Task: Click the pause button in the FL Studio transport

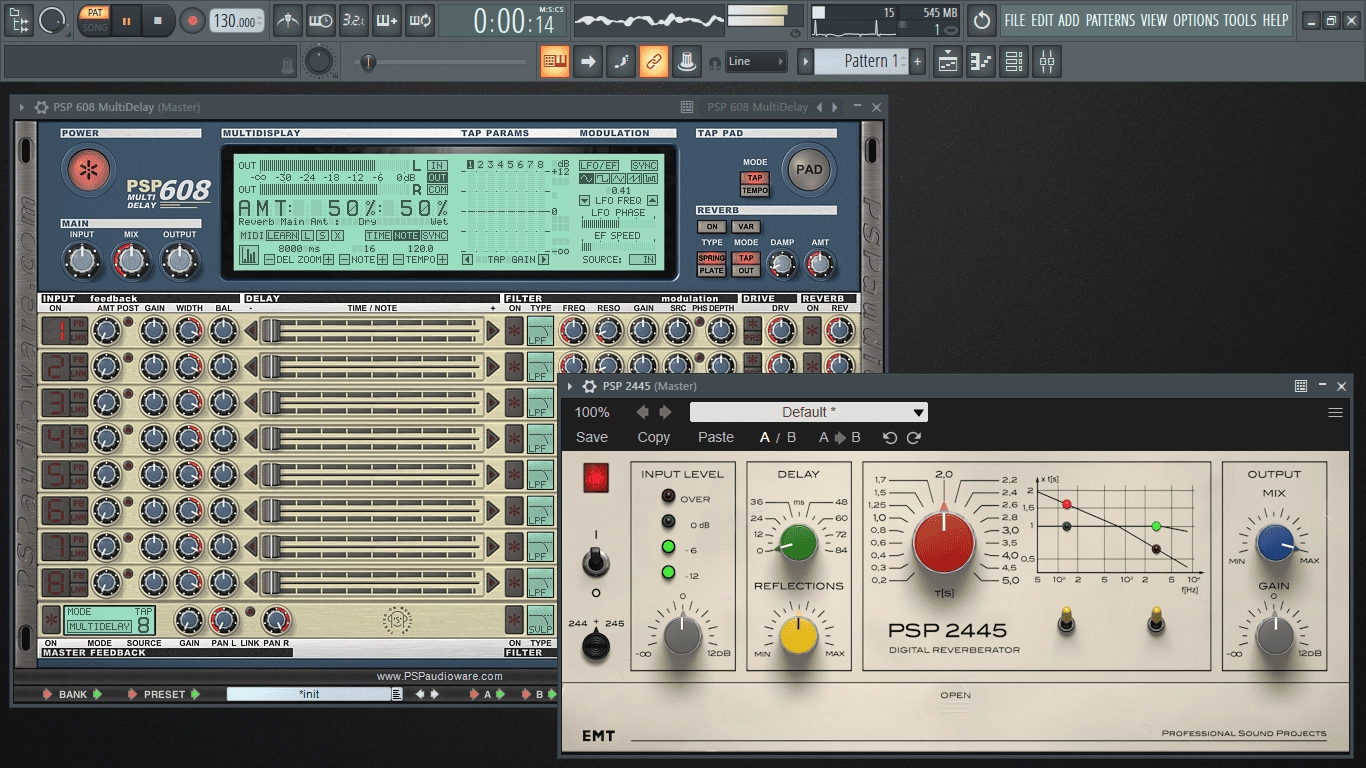Action: pyautogui.click(x=127, y=20)
